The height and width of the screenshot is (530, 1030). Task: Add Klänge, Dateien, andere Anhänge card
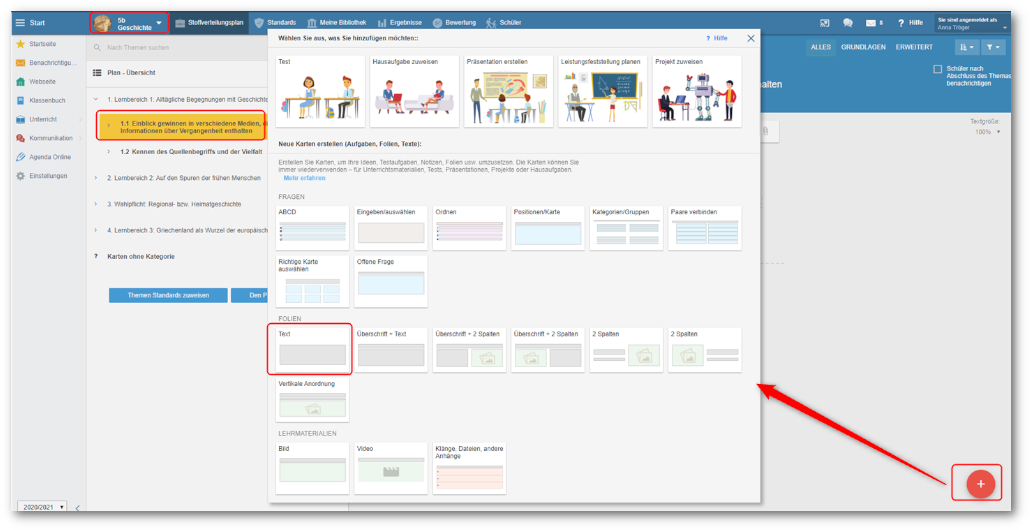click(x=470, y=468)
